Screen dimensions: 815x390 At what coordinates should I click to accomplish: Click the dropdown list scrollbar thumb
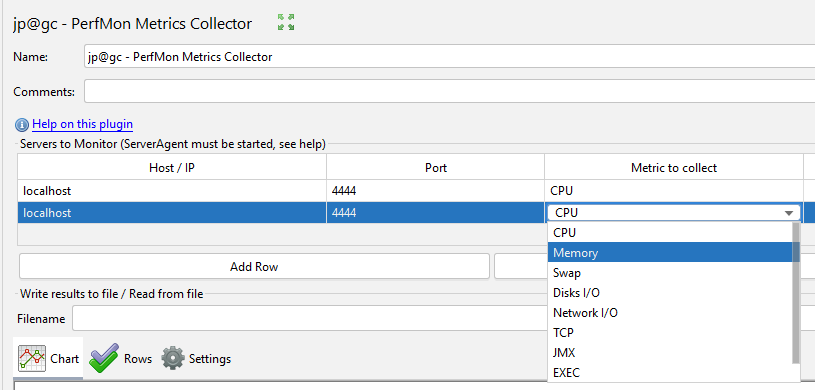click(x=796, y=293)
